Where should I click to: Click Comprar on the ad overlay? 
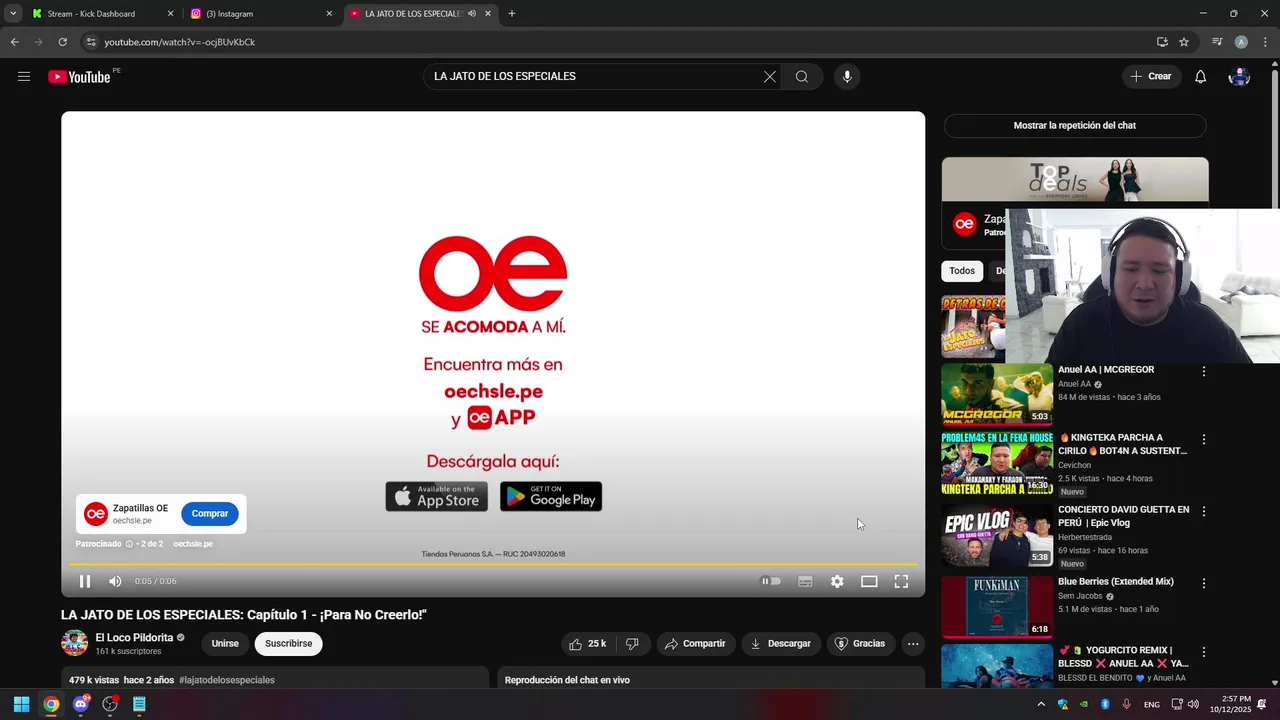coord(210,514)
